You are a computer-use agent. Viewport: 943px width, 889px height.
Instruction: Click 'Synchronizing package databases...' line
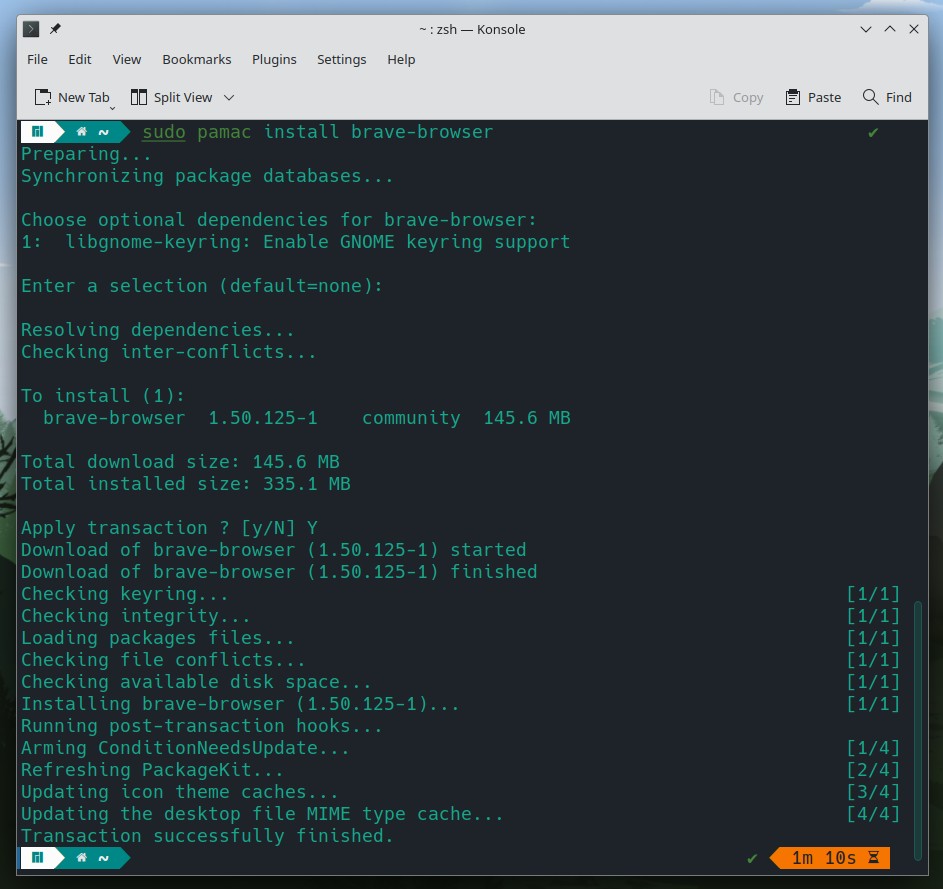tap(207, 176)
